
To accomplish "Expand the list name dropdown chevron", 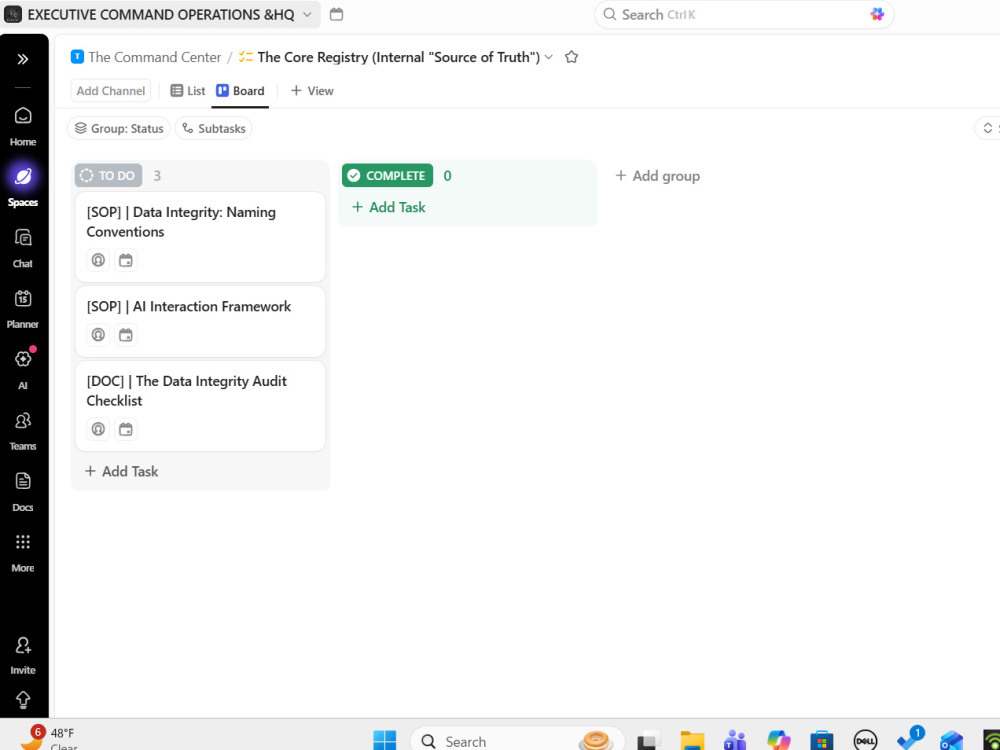I will point(548,57).
